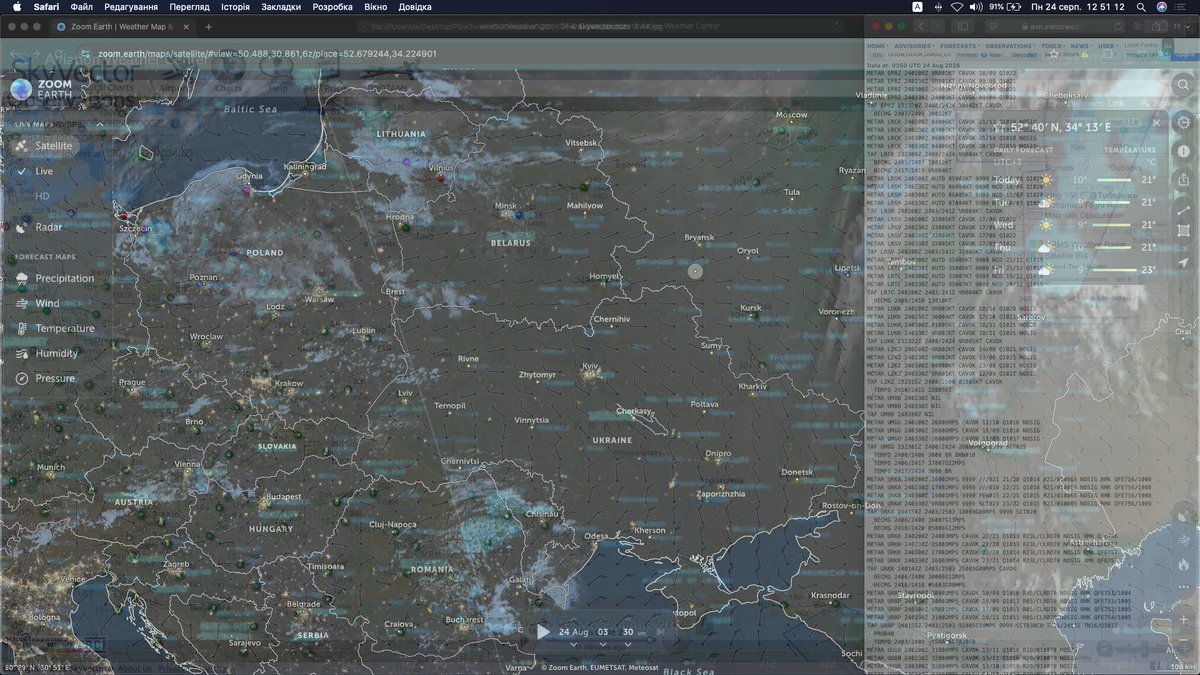Play the satellite time animation
The image size is (1200, 675).
click(x=543, y=632)
